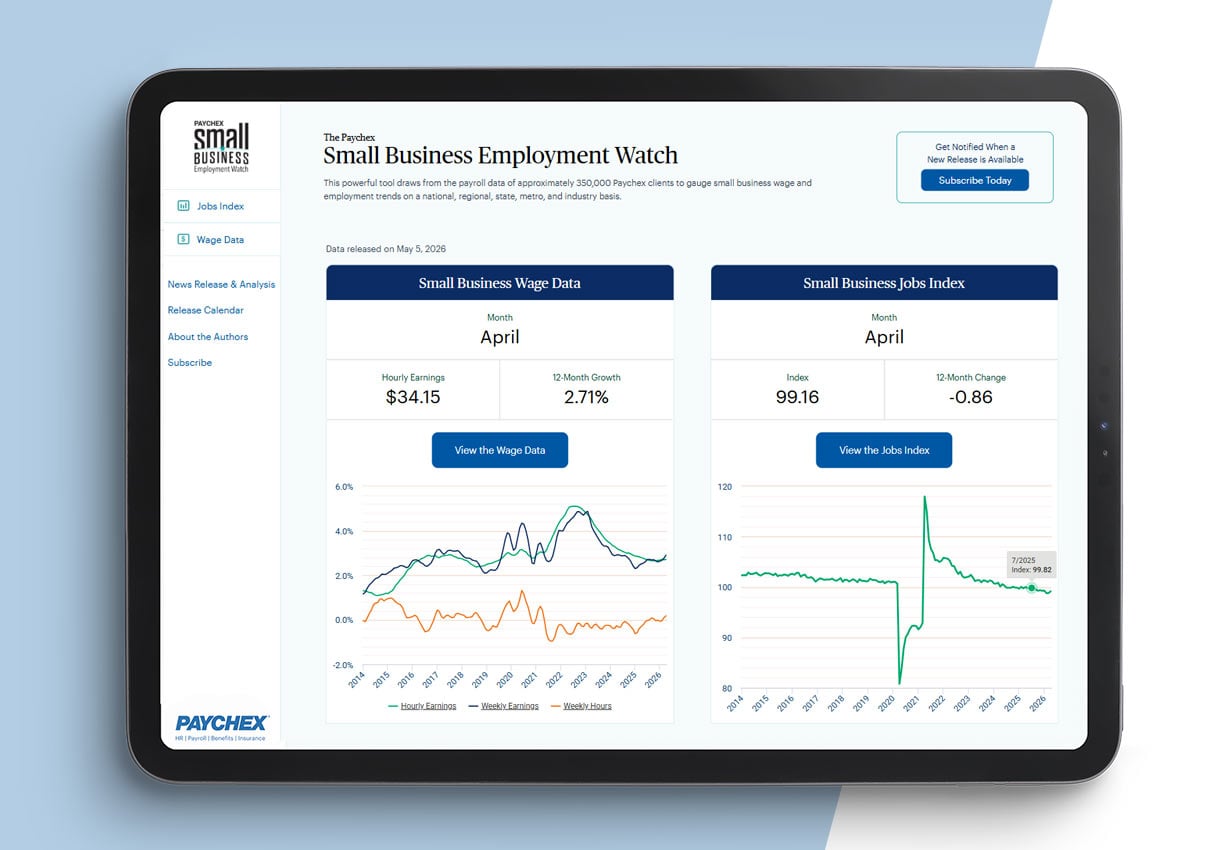1210x850 pixels.
Task: Toggle the Hourly Earnings legend entry
Action: pos(422,706)
